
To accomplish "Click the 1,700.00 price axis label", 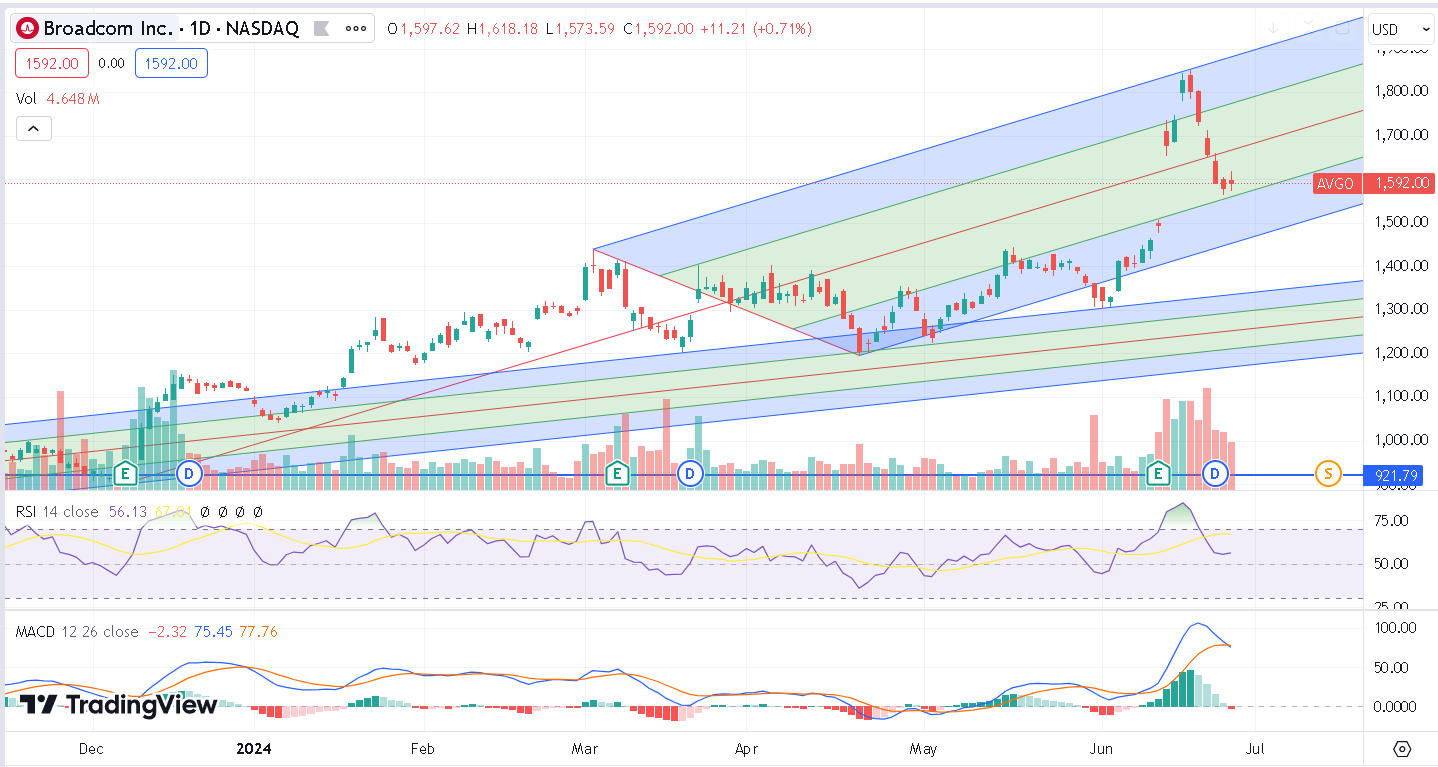I will click(x=1401, y=135).
